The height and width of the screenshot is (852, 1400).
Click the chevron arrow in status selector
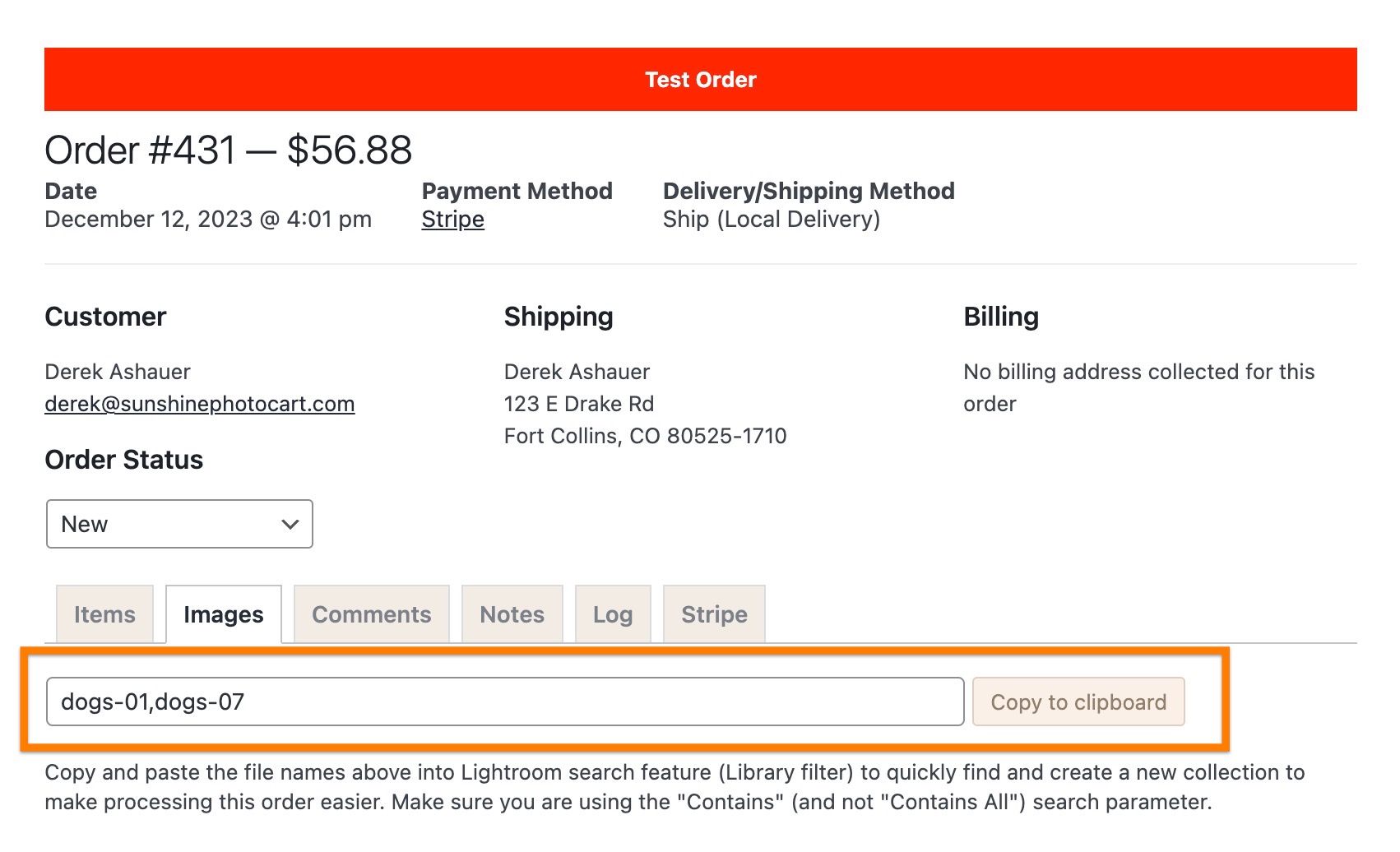290,524
